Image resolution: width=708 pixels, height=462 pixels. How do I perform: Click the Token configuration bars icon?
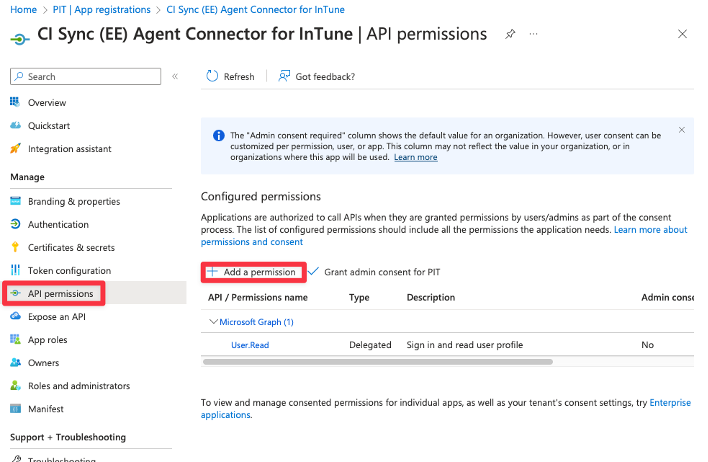(x=15, y=270)
